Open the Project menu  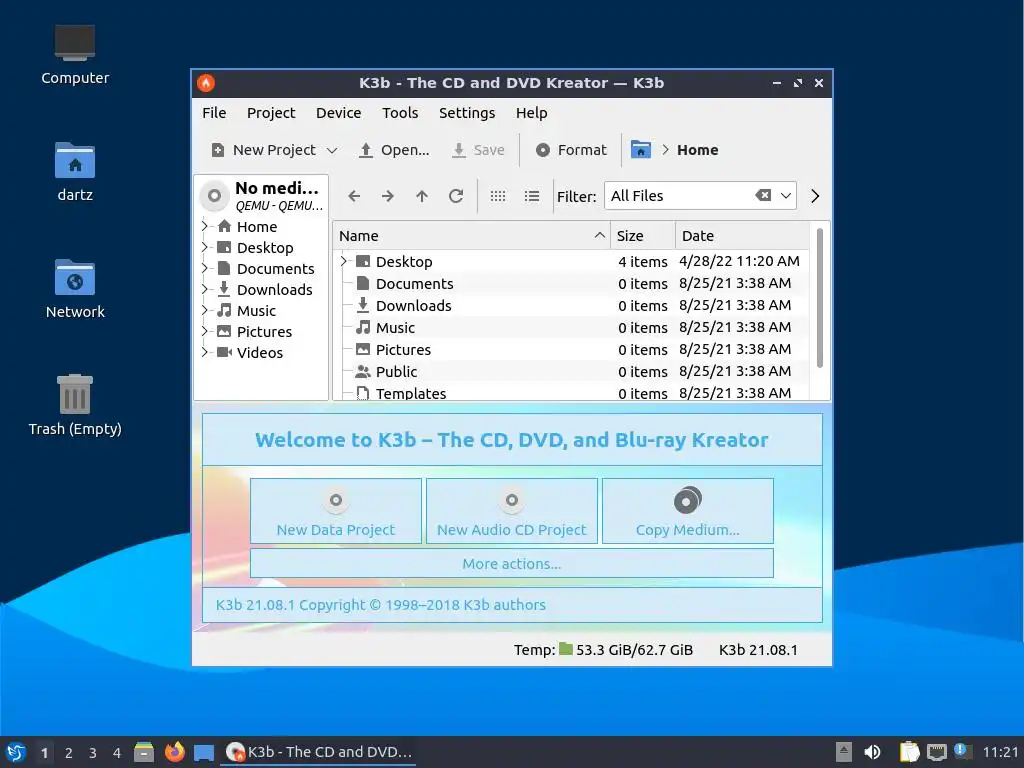(x=271, y=113)
